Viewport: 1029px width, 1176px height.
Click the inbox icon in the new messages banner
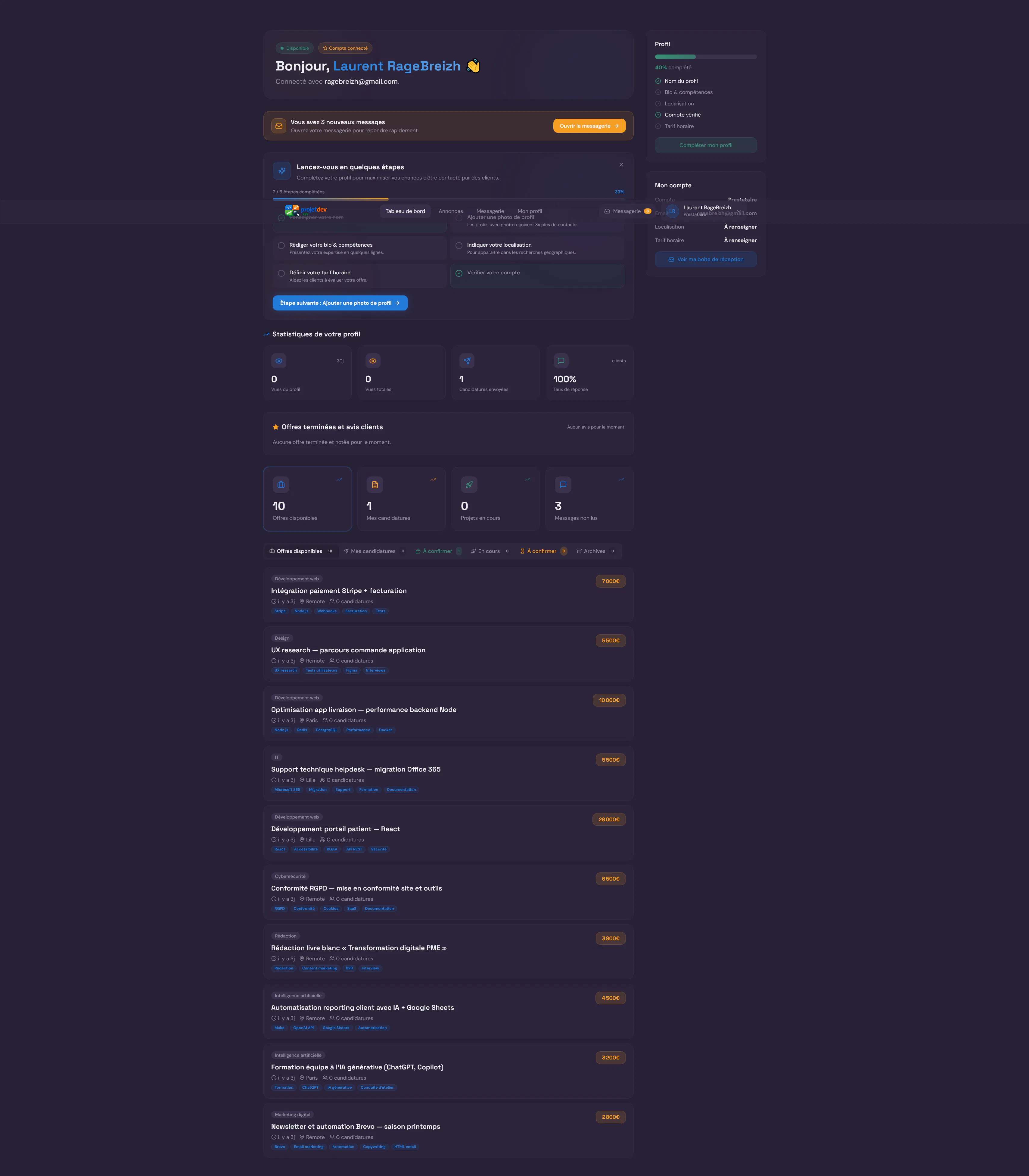(x=278, y=126)
